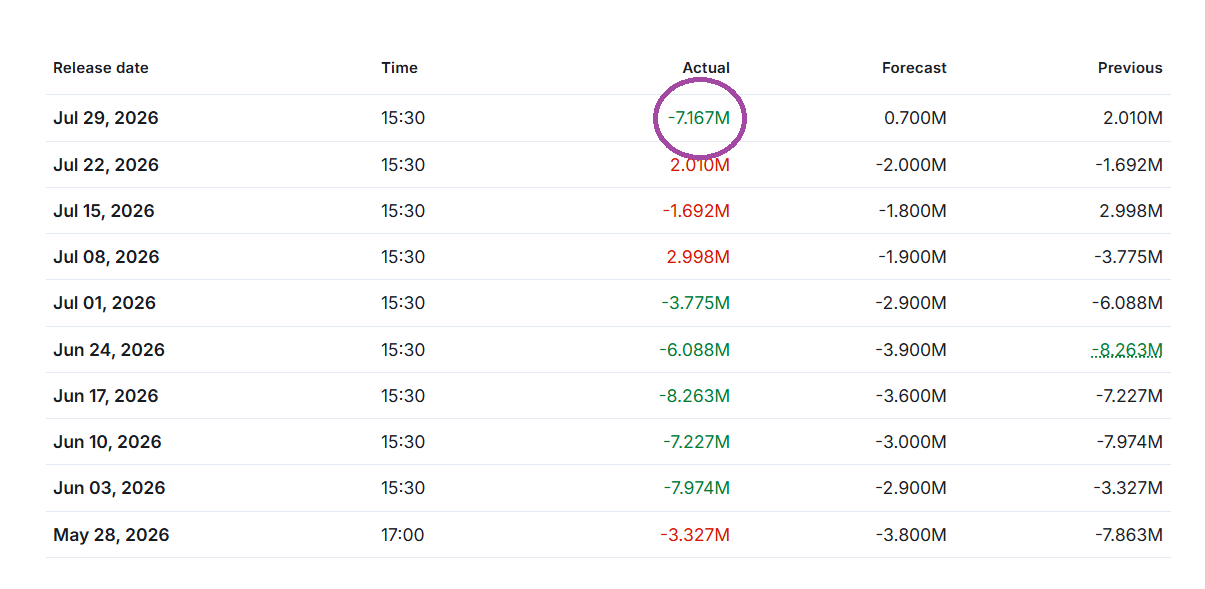Select the Jun 24, 2026 release row

608,350
